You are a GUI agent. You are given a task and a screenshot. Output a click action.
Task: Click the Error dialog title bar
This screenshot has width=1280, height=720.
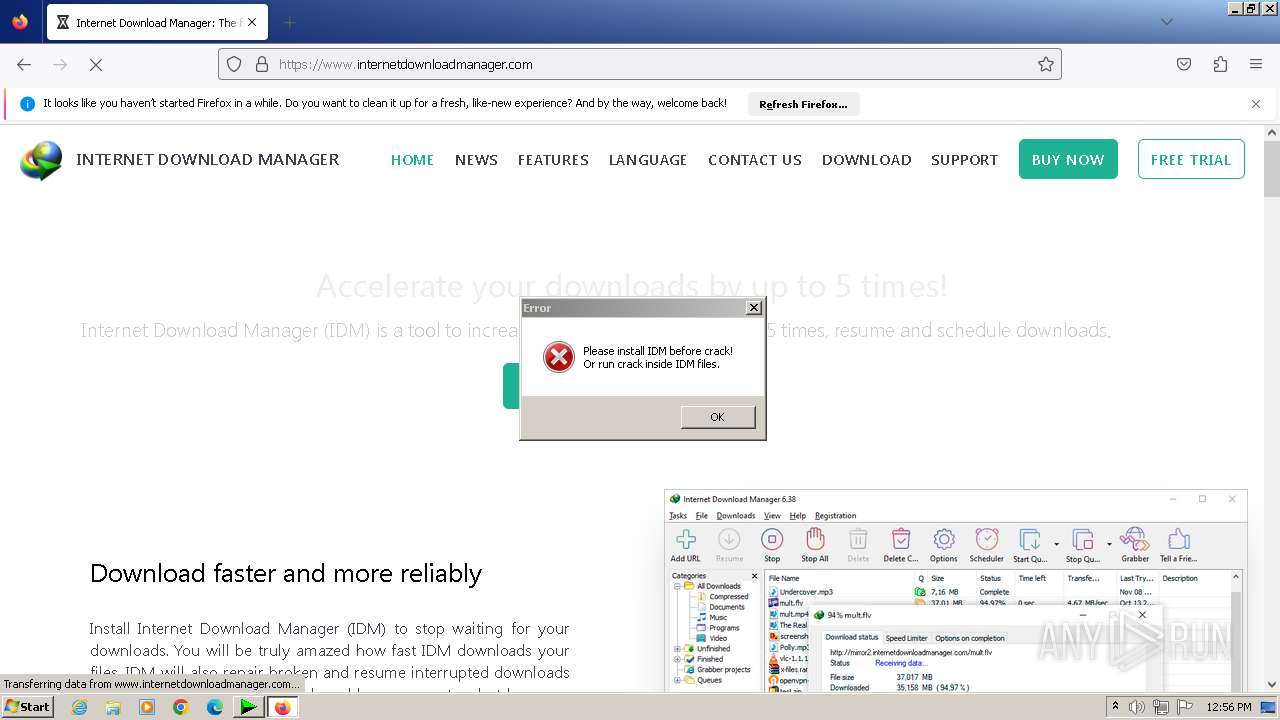(642, 308)
